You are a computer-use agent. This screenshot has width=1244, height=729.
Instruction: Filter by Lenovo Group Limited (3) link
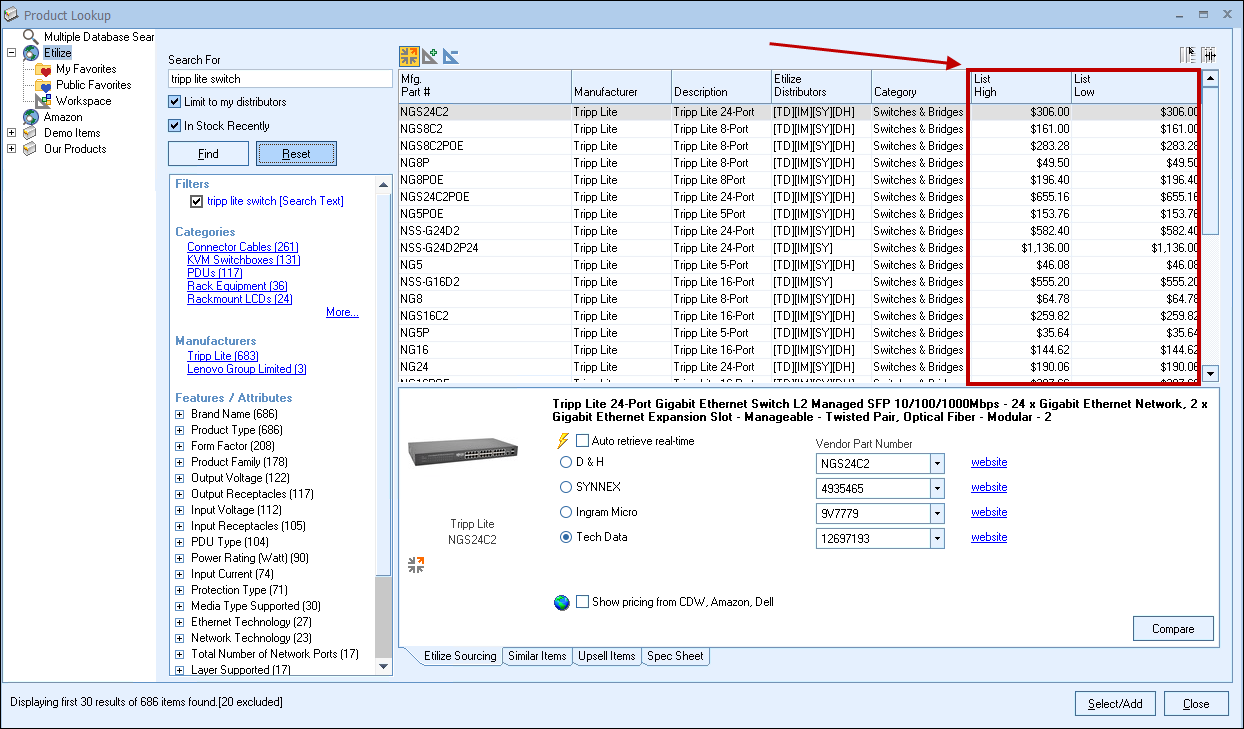pos(247,369)
